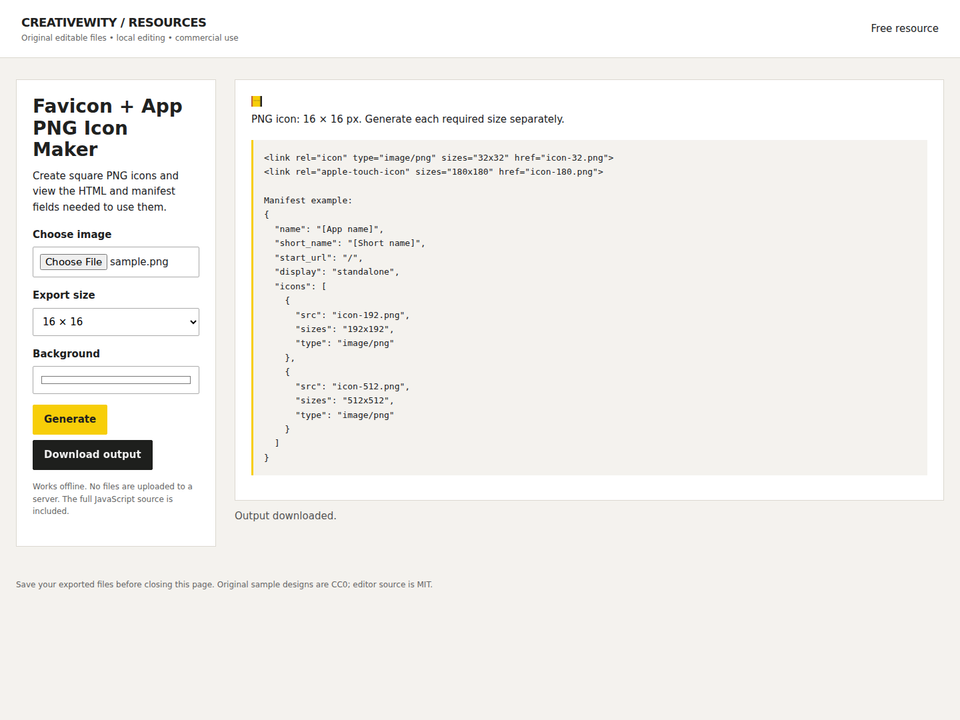Viewport: 960px width, 720px height.
Task: Click the footer 'Save your exported files' notice
Action: (x=224, y=585)
